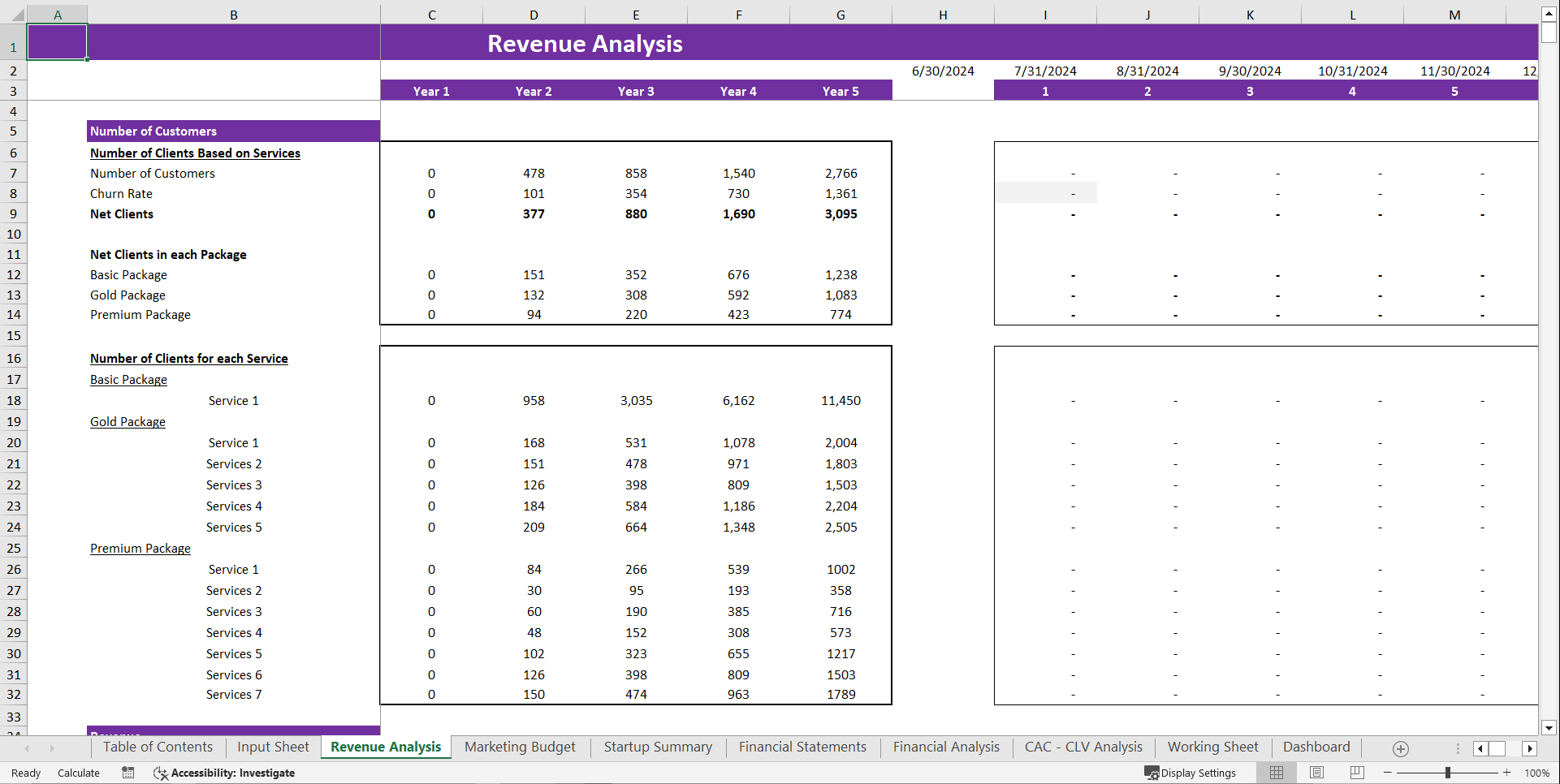This screenshot has width=1560, height=784.
Task: Click the Number of Customers purple header
Action: tap(233, 131)
